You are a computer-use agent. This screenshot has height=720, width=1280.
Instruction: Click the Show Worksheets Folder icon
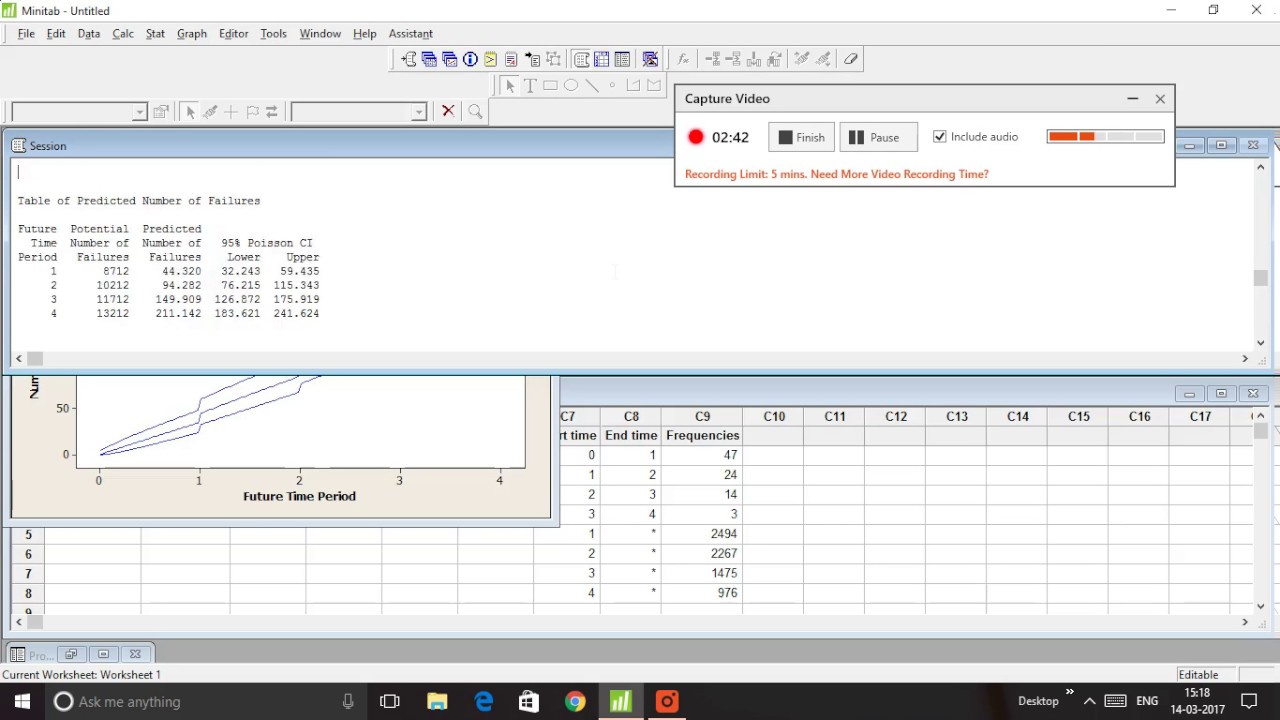click(x=430, y=59)
